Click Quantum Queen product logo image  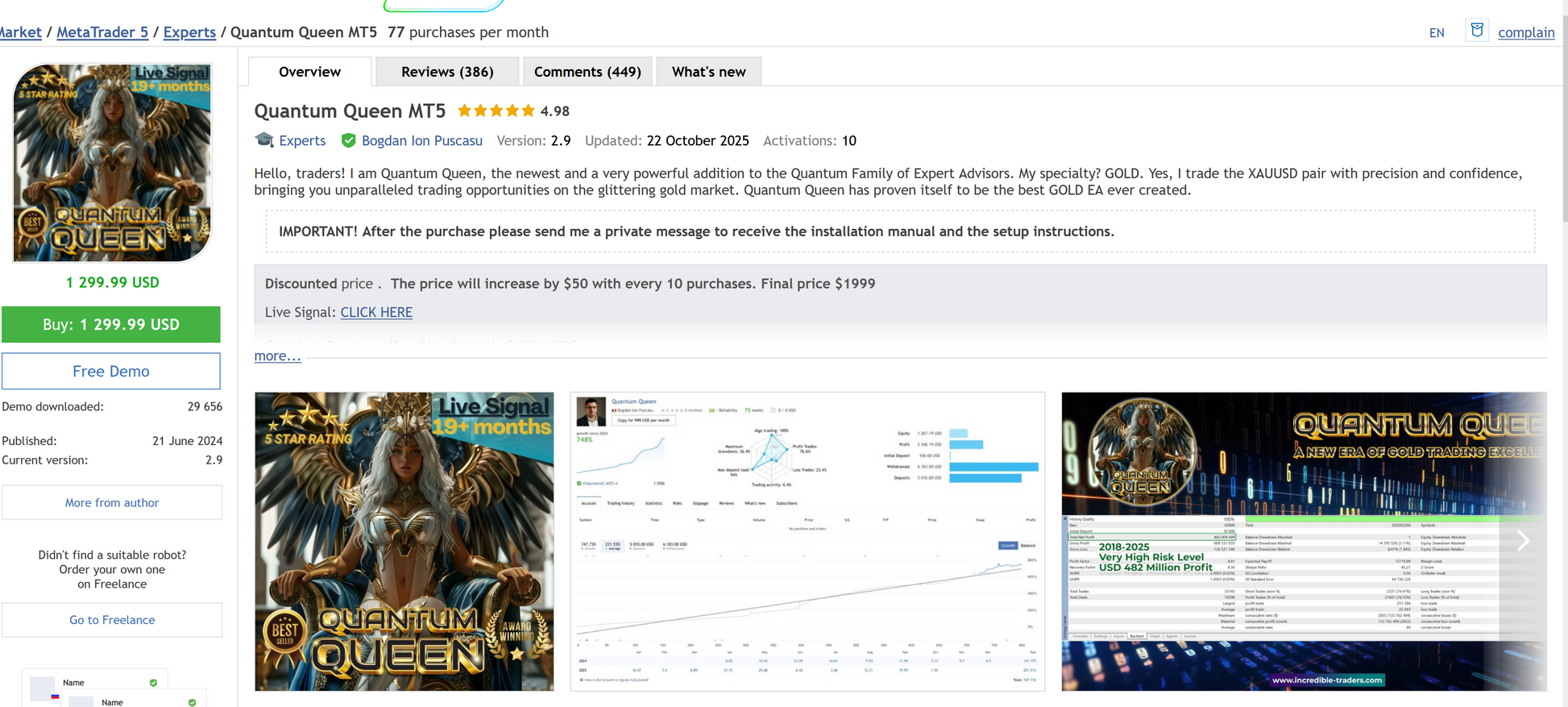112,163
